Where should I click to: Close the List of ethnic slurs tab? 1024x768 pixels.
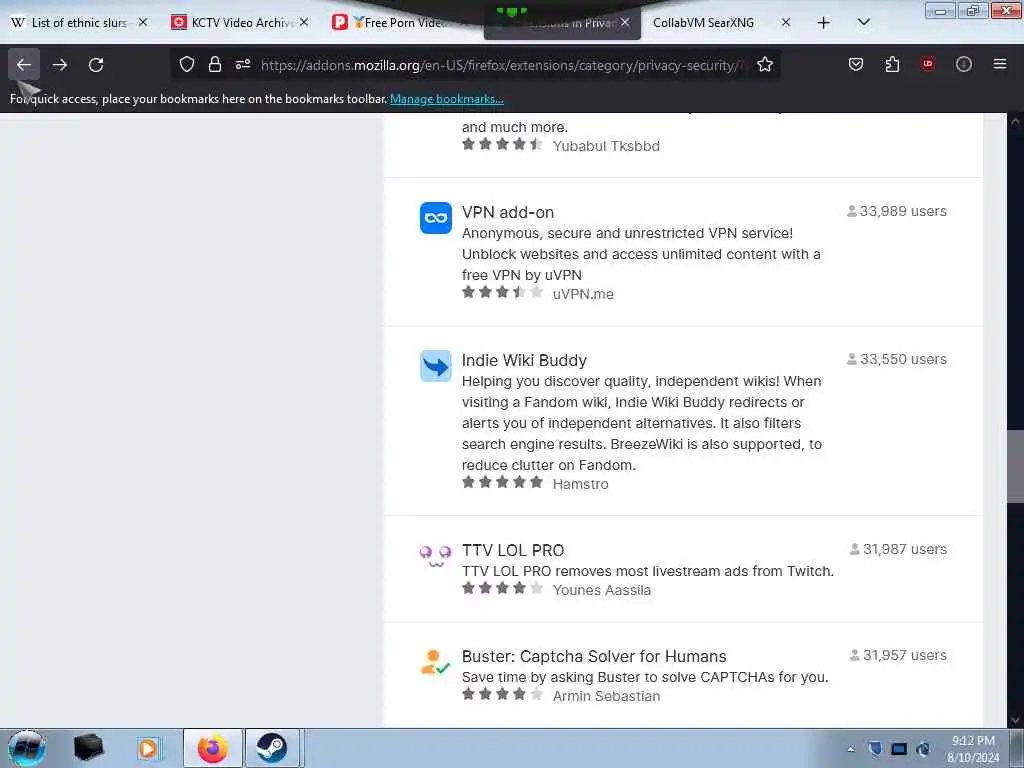pyautogui.click(x=143, y=23)
